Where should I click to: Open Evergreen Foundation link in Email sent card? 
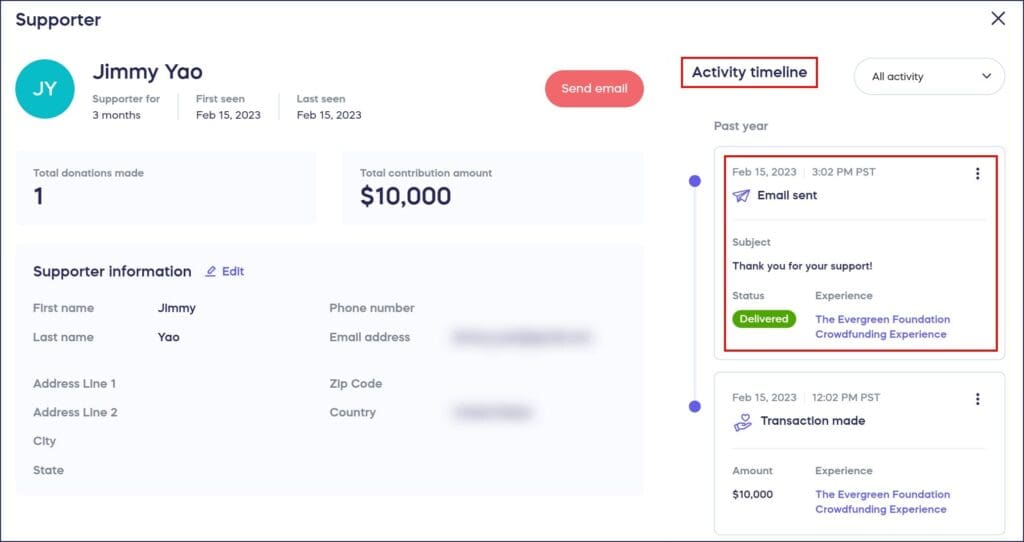(x=882, y=327)
